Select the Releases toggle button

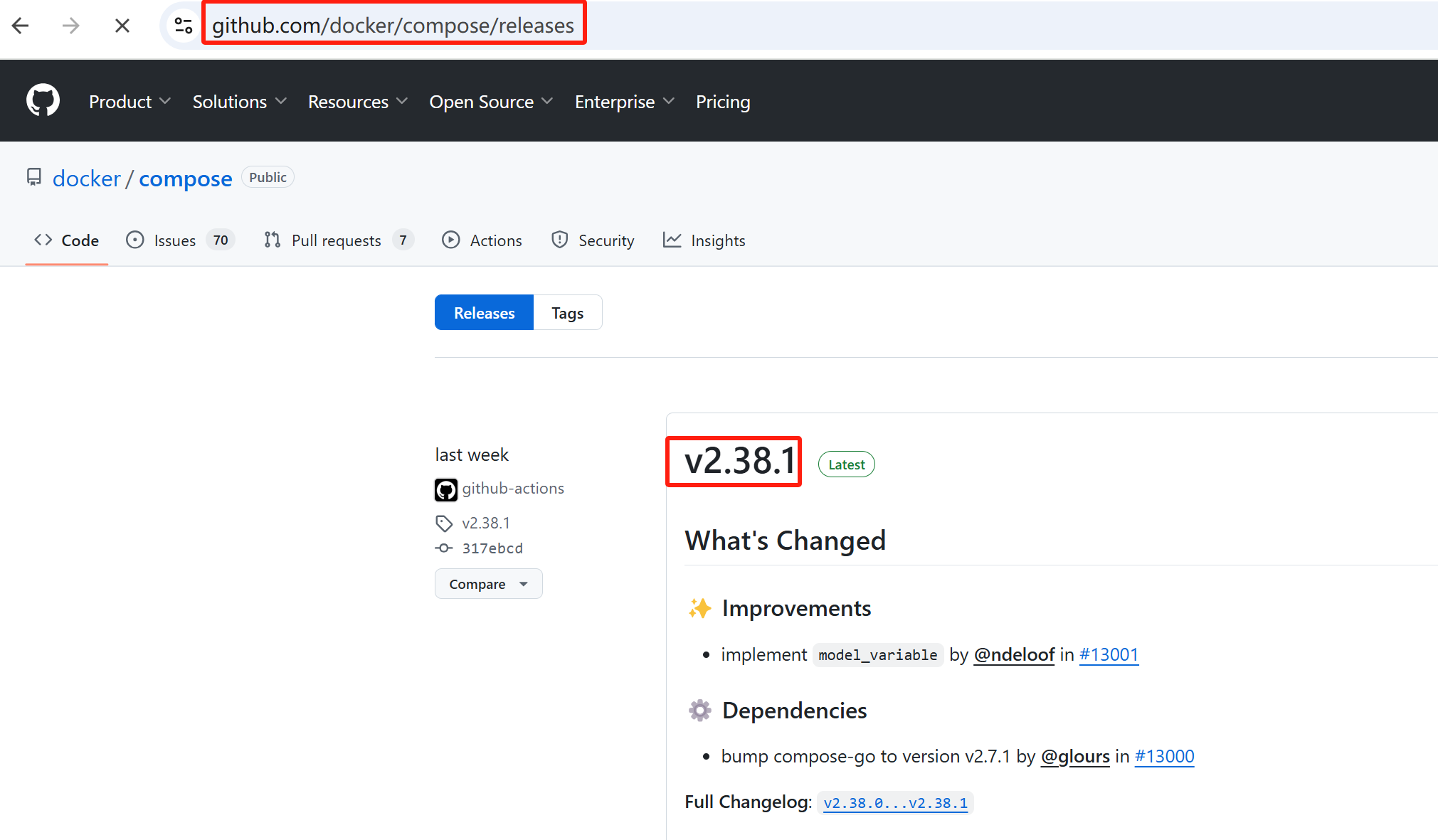pyautogui.click(x=484, y=312)
